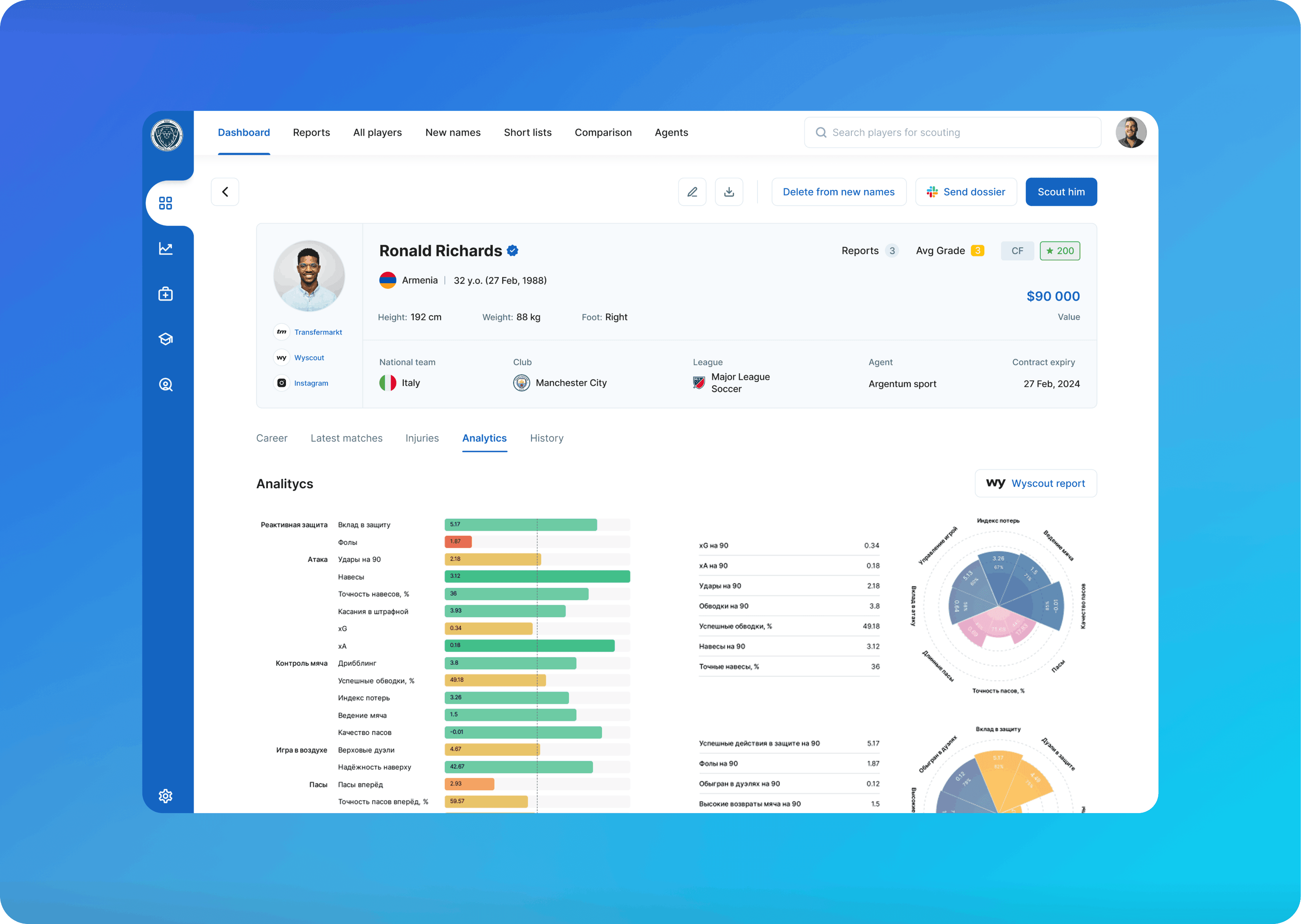This screenshot has width=1301, height=924.
Task: Open the player search sidebar icon
Action: [x=166, y=385]
